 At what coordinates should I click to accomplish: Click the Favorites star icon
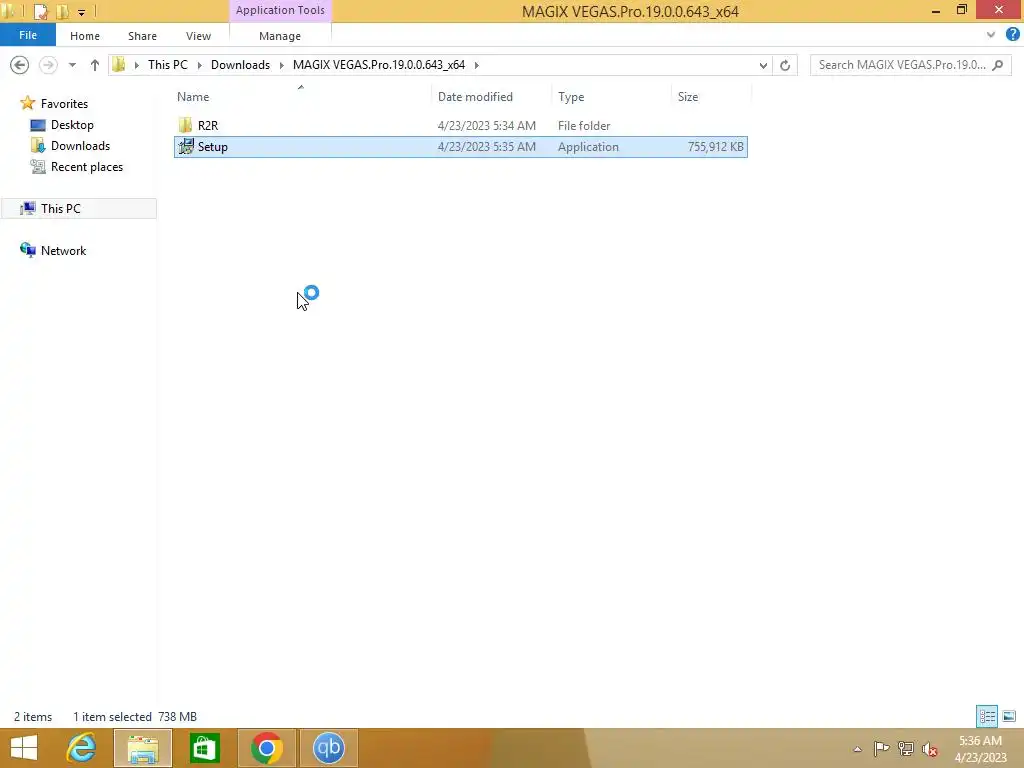(x=27, y=103)
